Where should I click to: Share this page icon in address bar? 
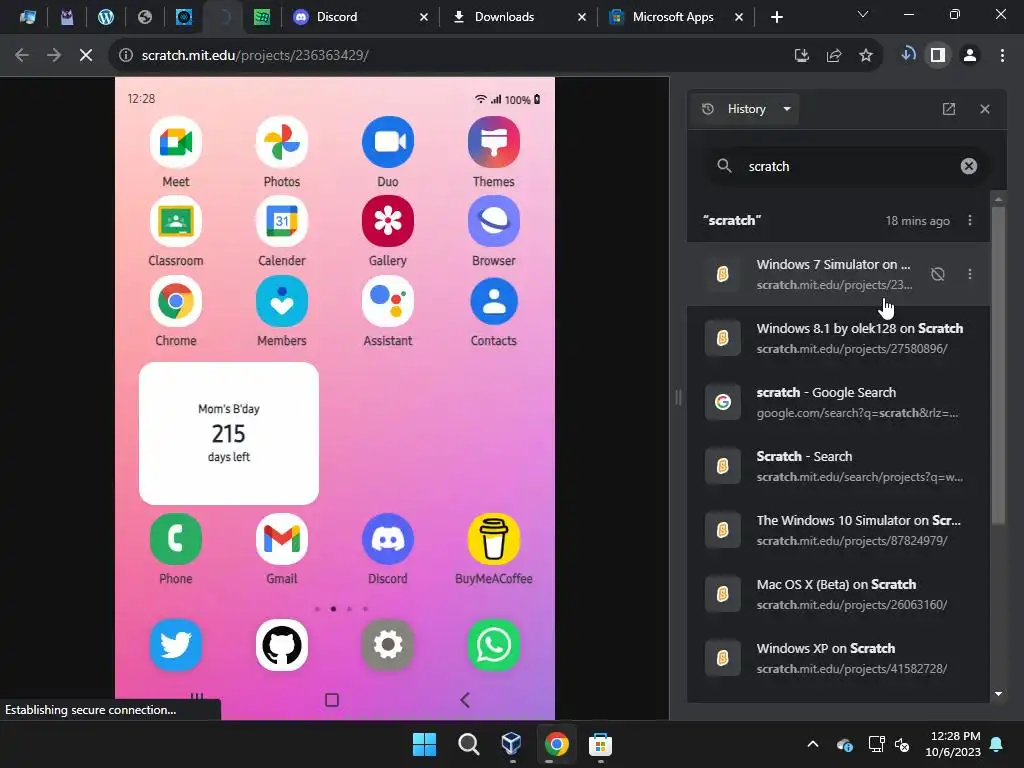tap(834, 56)
